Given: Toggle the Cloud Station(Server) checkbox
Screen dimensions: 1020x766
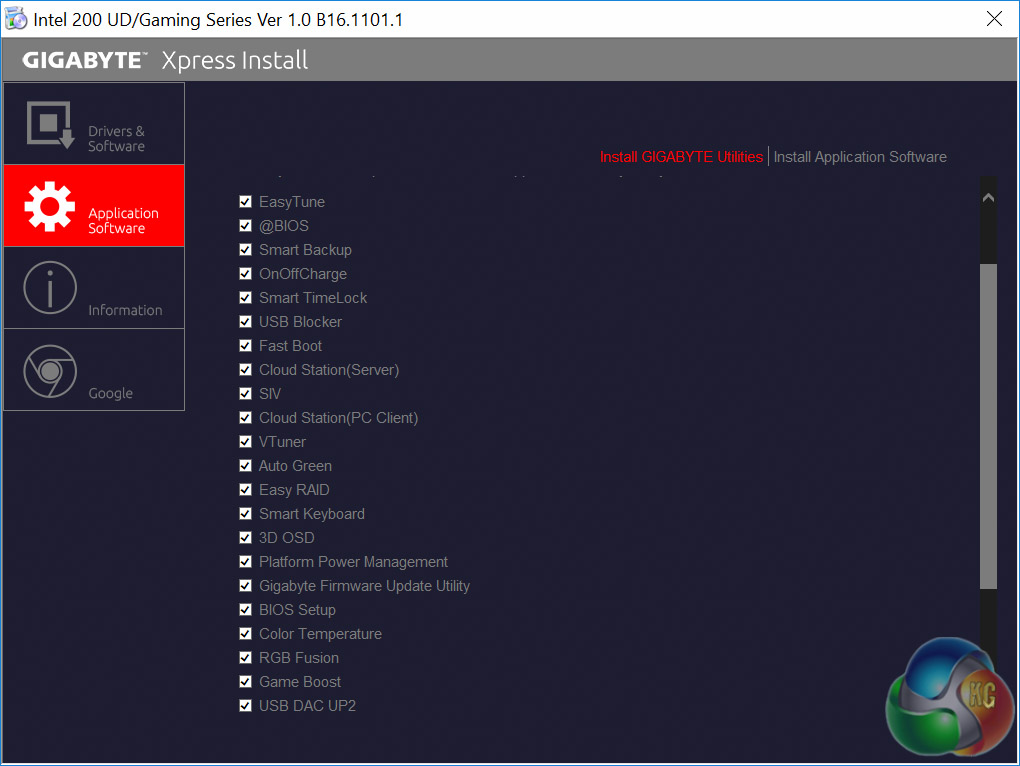Looking at the screenshot, I should 245,370.
